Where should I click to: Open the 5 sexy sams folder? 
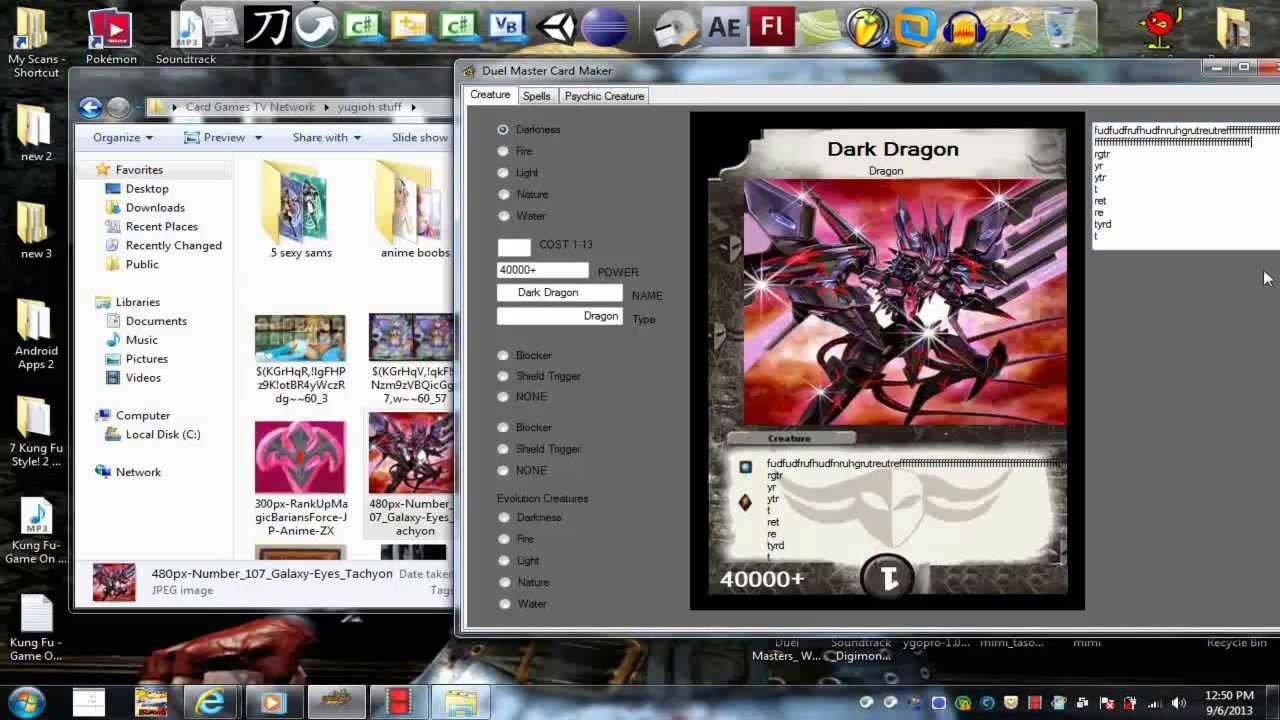(x=301, y=210)
